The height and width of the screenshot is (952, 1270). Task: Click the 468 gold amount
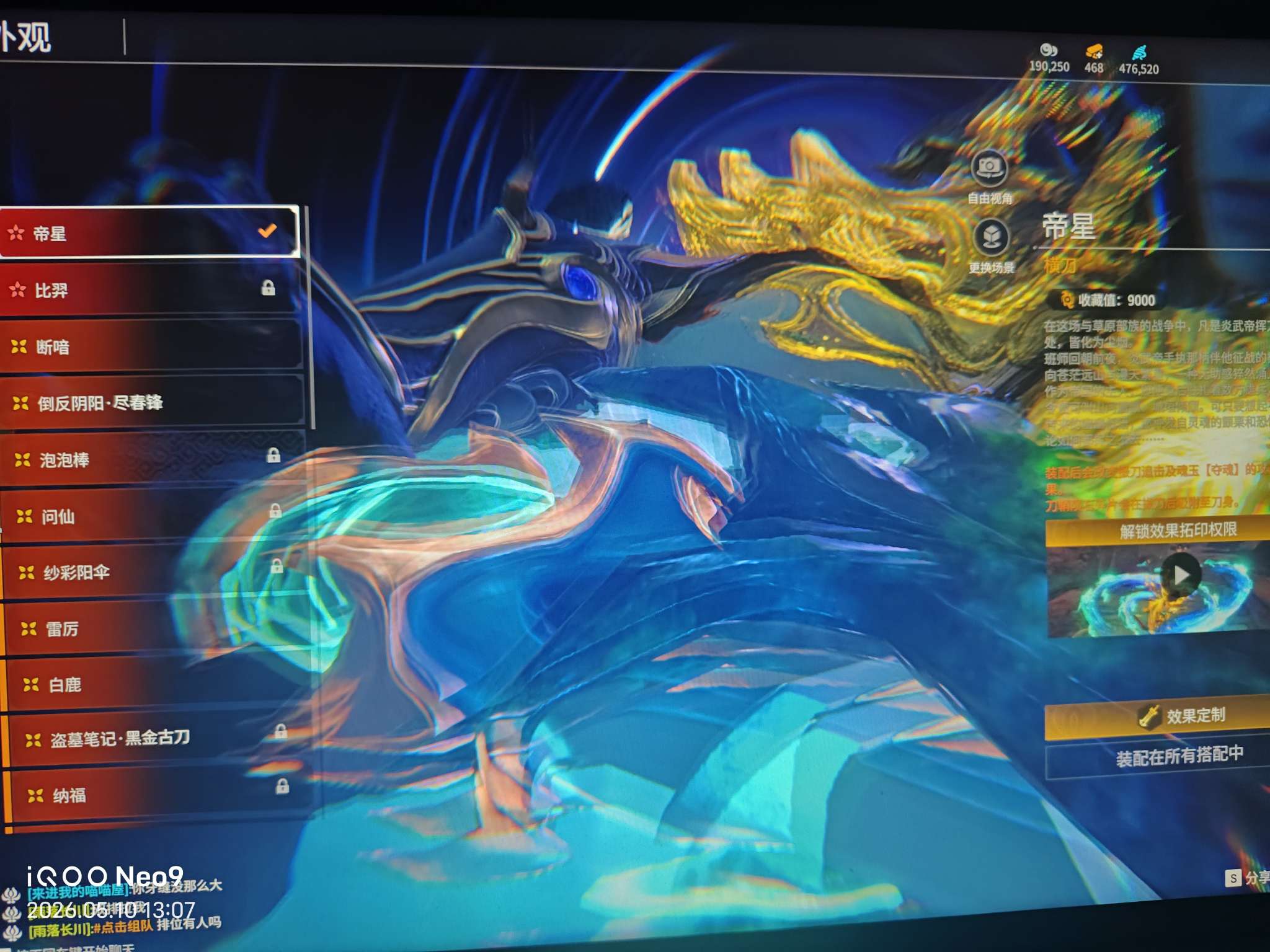[1094, 68]
